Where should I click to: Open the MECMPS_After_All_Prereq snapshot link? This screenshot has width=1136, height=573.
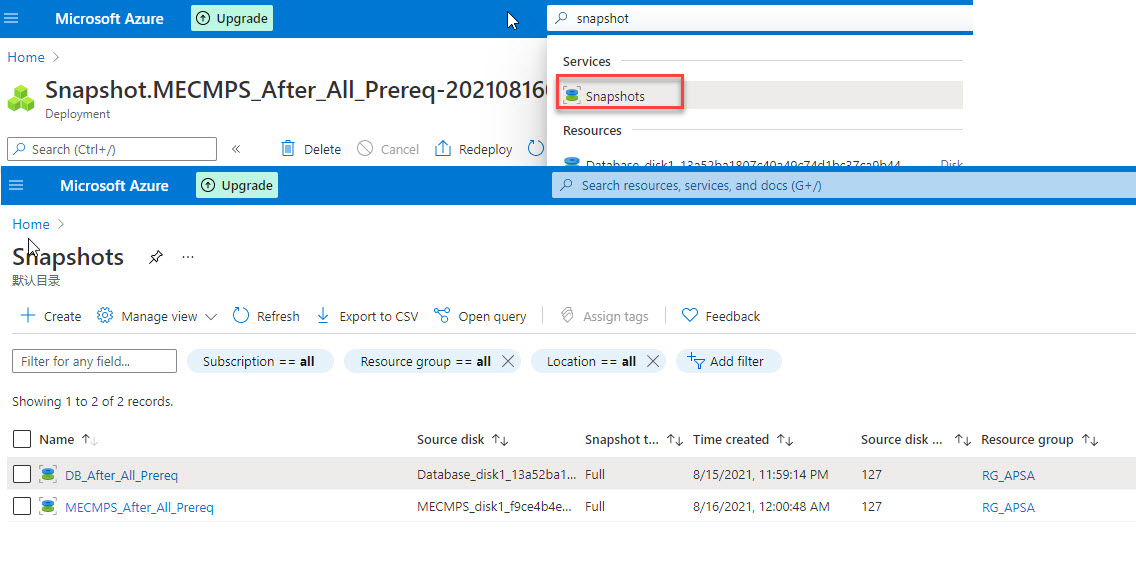139,507
